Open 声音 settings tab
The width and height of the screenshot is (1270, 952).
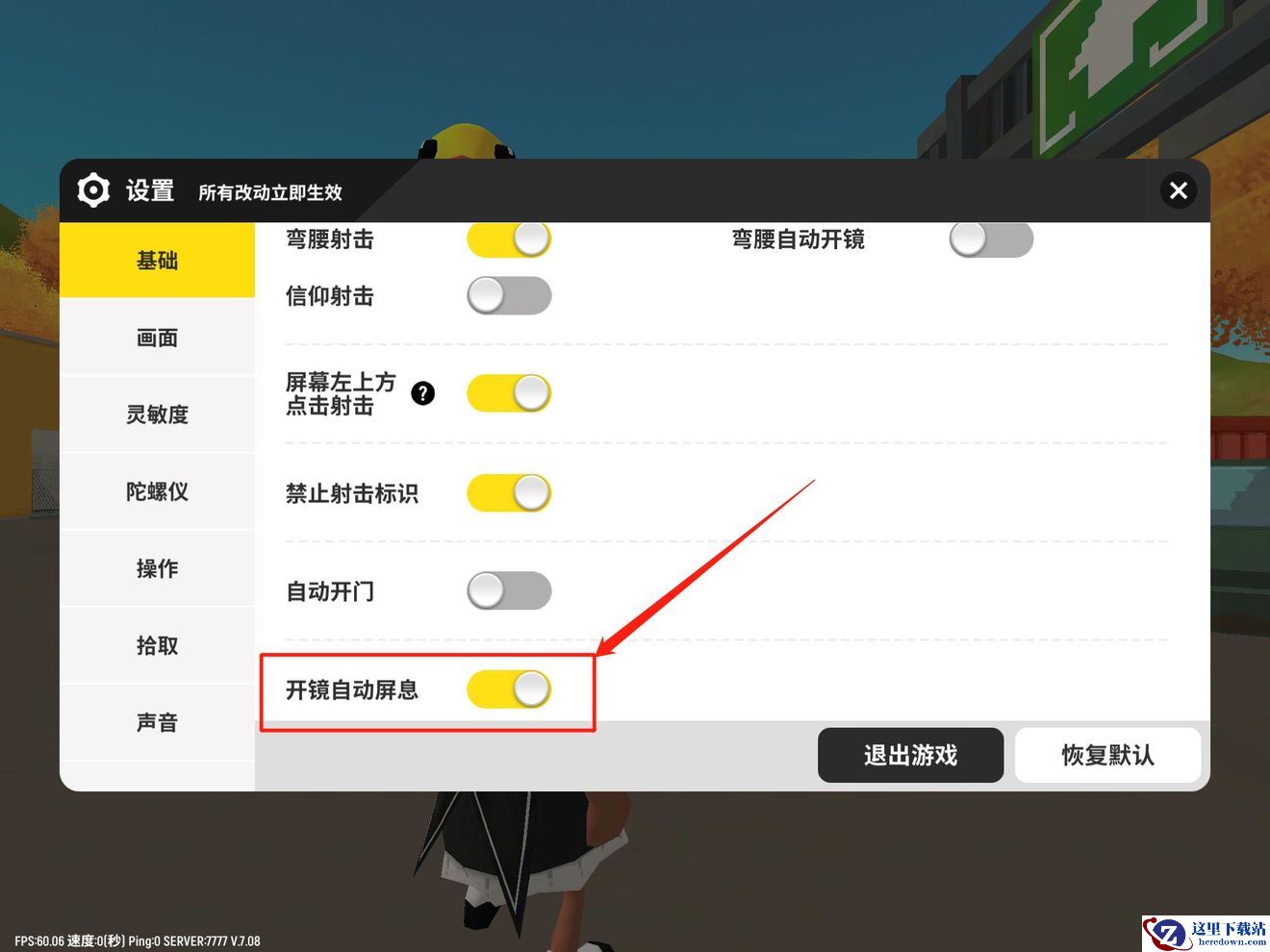pos(157,722)
